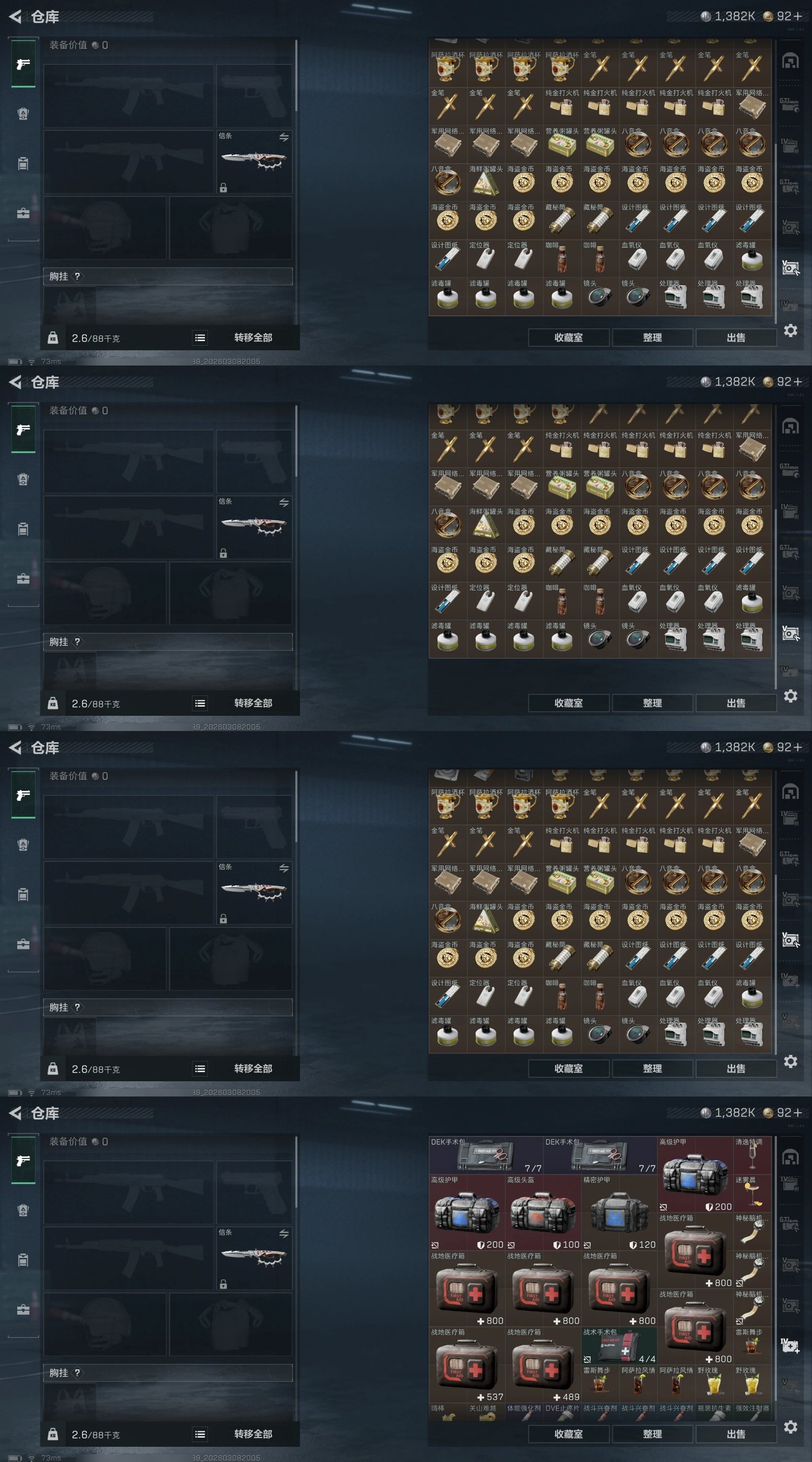The width and height of the screenshot is (812, 1462).
Task: Select the 精密护甲 crate showing 120
Action: (x=619, y=1212)
